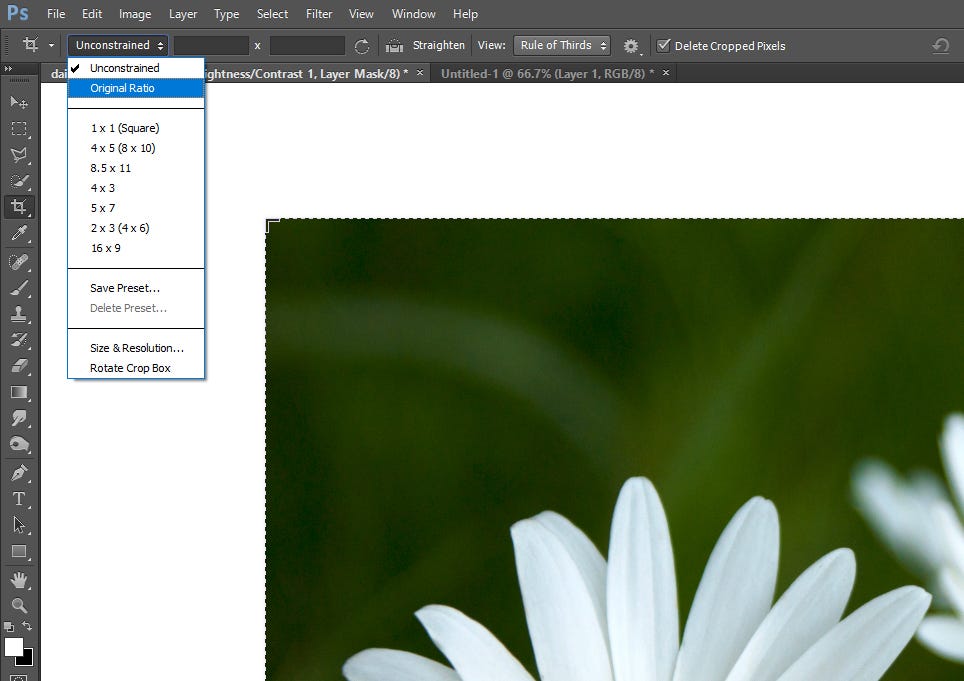Open crop options gear settings
The height and width of the screenshot is (681, 964).
631,46
